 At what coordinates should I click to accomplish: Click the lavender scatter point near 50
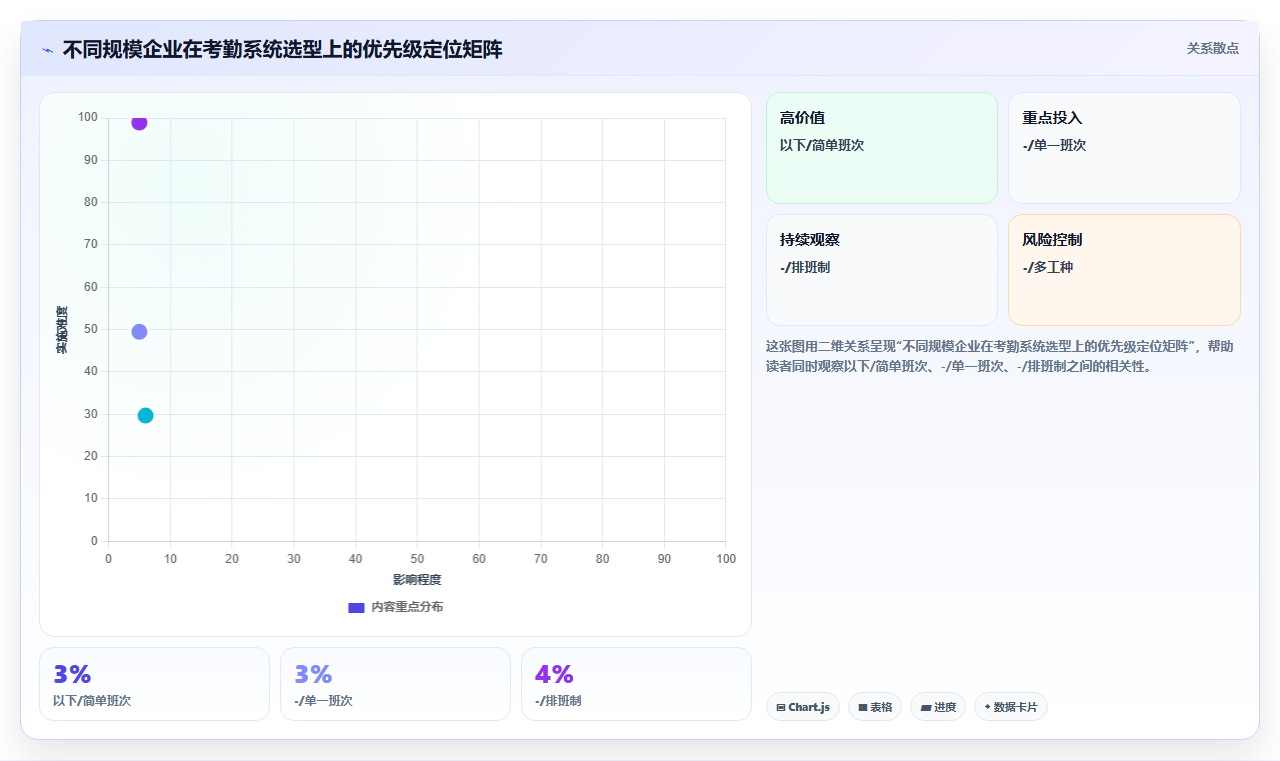[x=139, y=331]
